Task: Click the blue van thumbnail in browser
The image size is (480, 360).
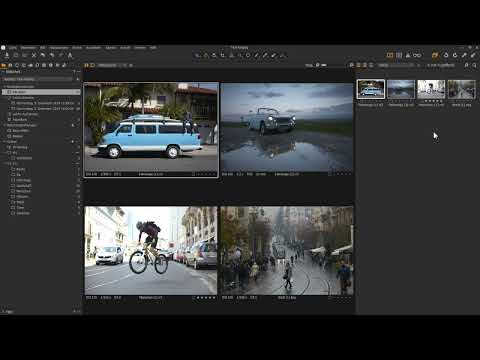Action: point(371,89)
